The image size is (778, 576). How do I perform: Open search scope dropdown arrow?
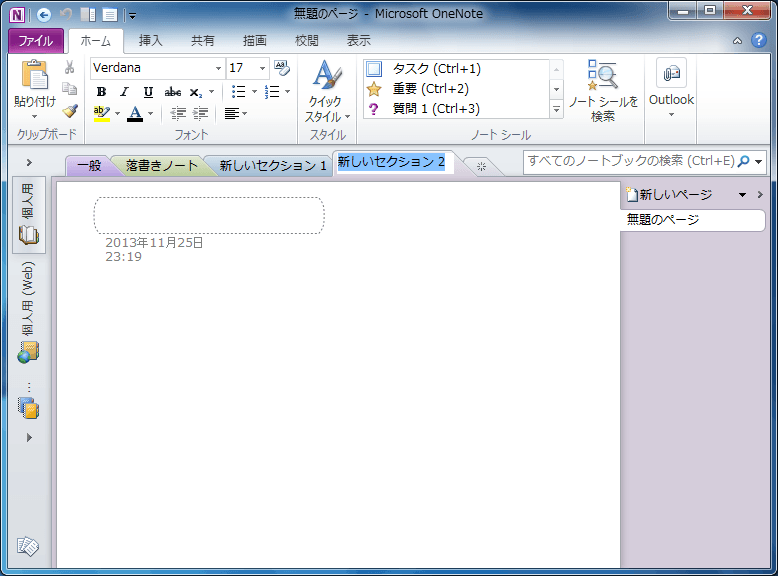click(x=759, y=162)
